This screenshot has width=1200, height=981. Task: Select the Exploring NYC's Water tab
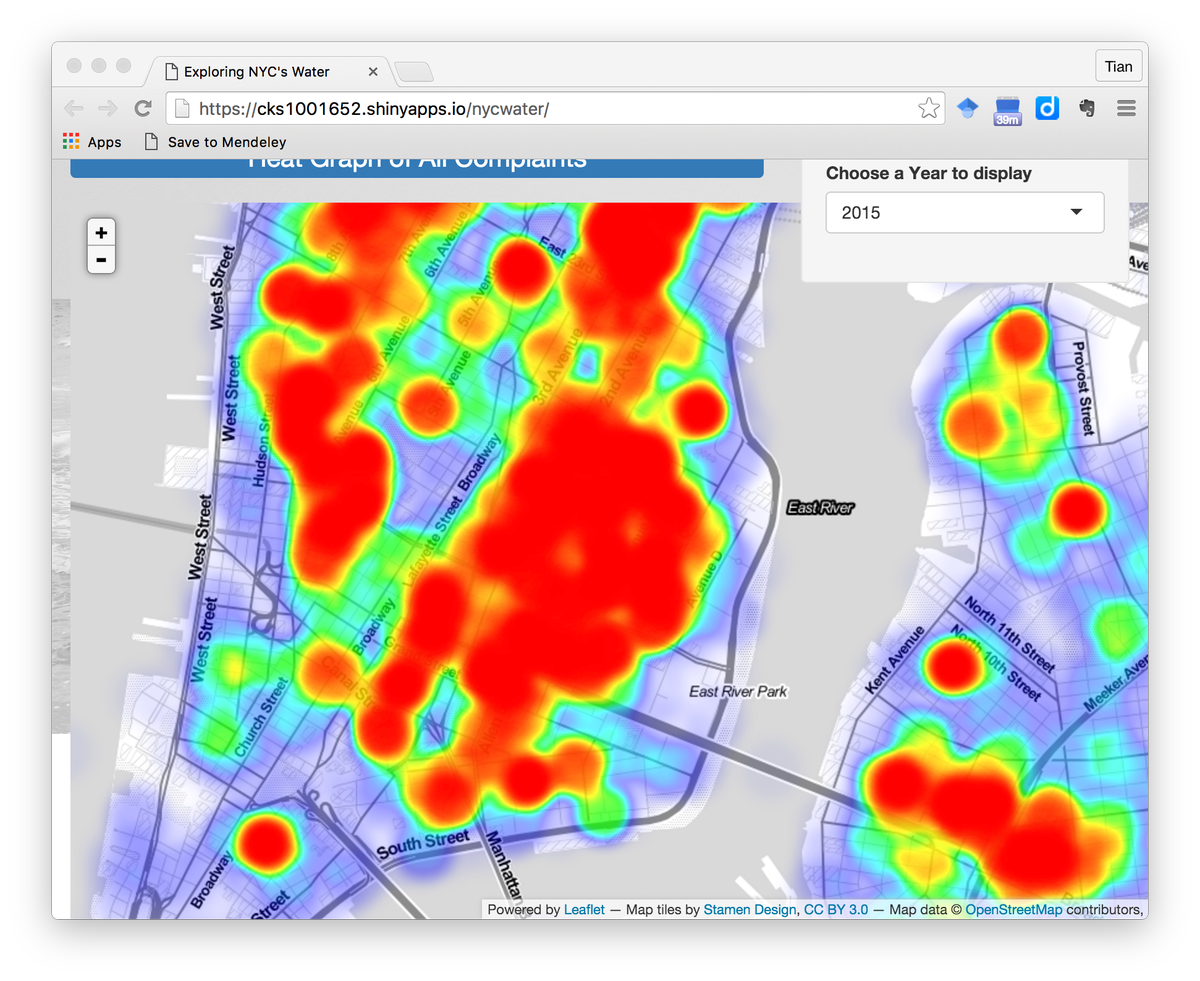(x=268, y=71)
